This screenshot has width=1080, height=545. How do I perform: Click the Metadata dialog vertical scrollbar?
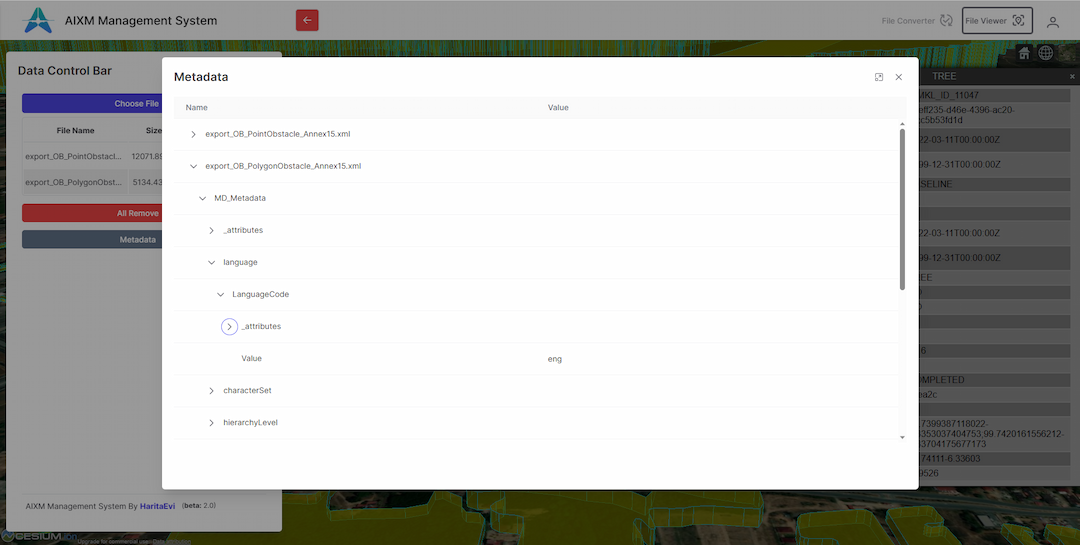902,210
